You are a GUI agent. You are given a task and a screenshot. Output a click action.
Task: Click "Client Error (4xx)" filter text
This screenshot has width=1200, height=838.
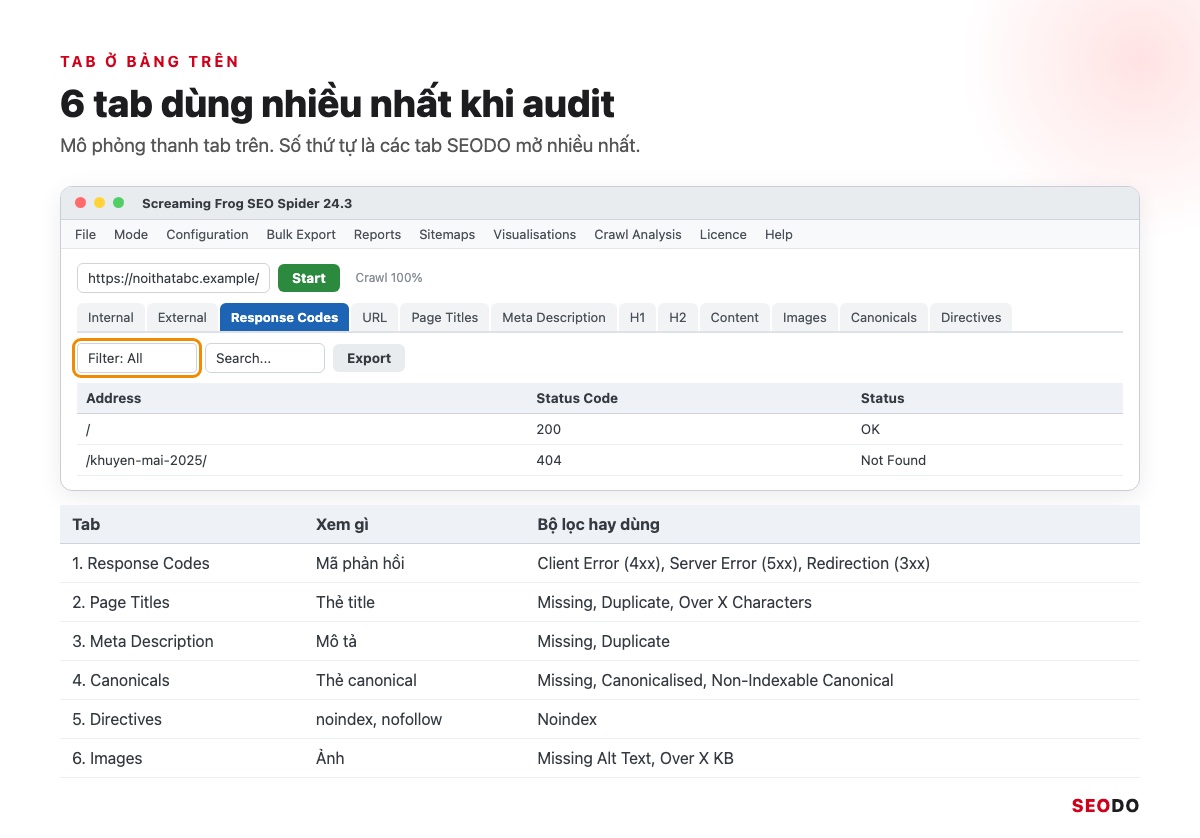[x=599, y=563]
